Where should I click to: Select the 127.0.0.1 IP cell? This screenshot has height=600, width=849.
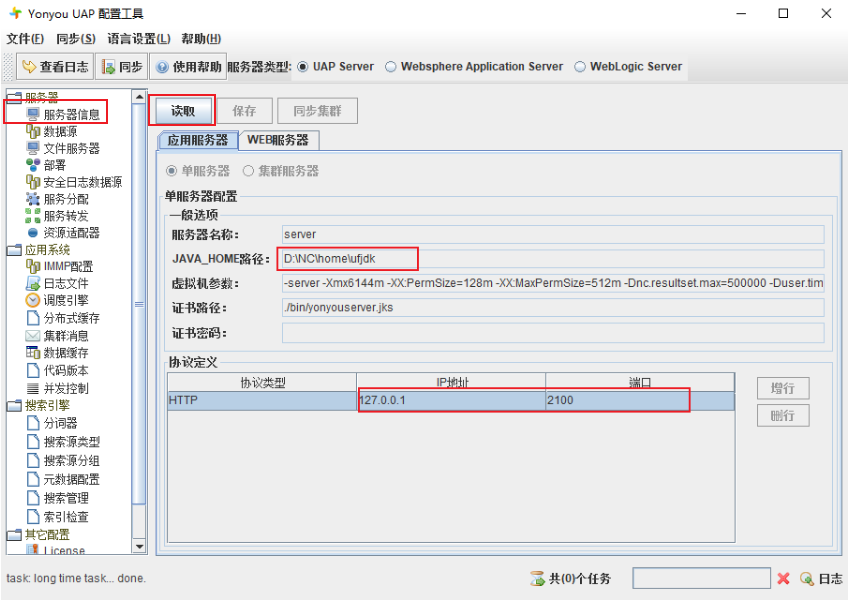click(x=451, y=400)
